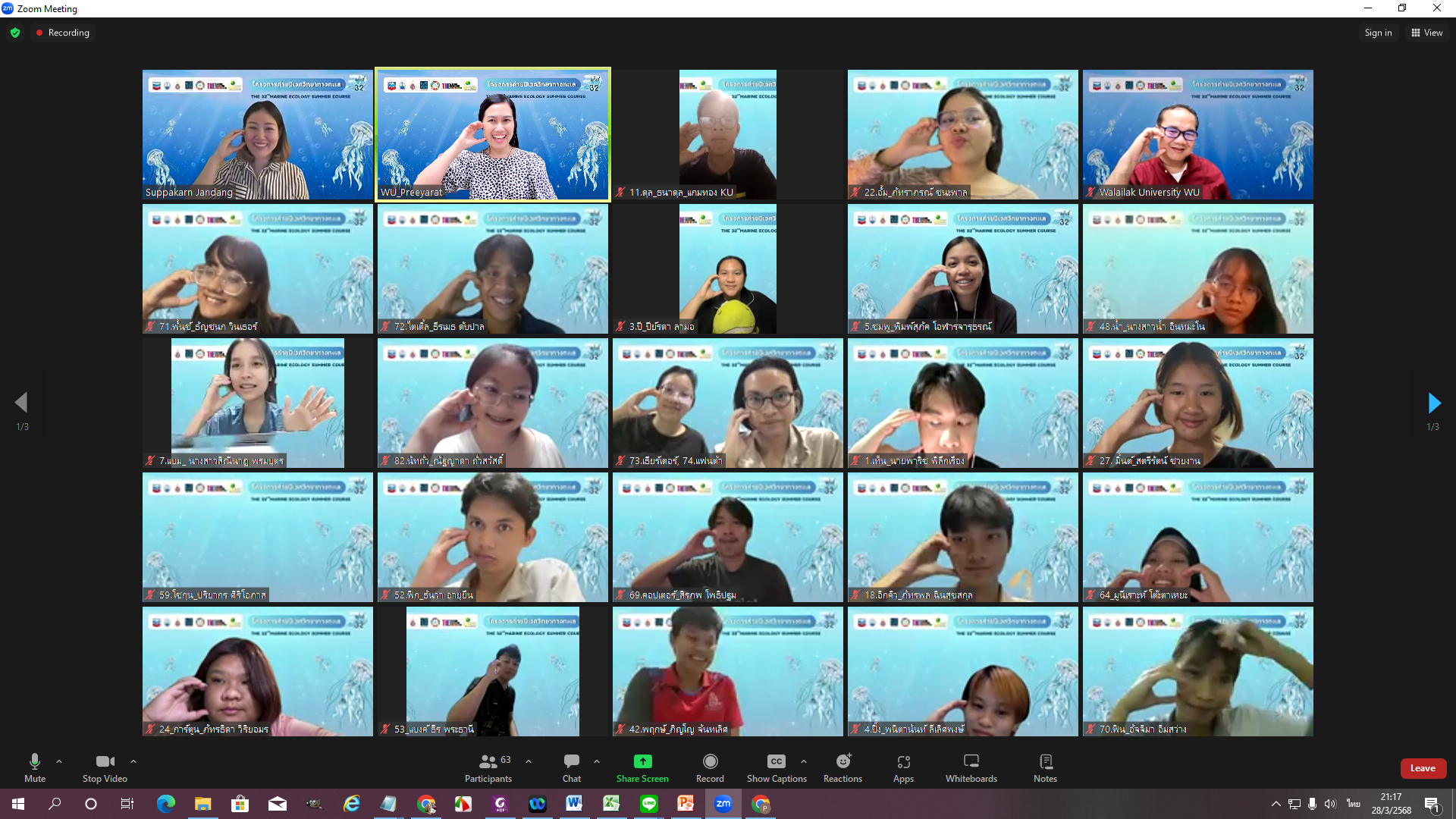
Task: Click the Sign in link
Action: pos(1378,33)
